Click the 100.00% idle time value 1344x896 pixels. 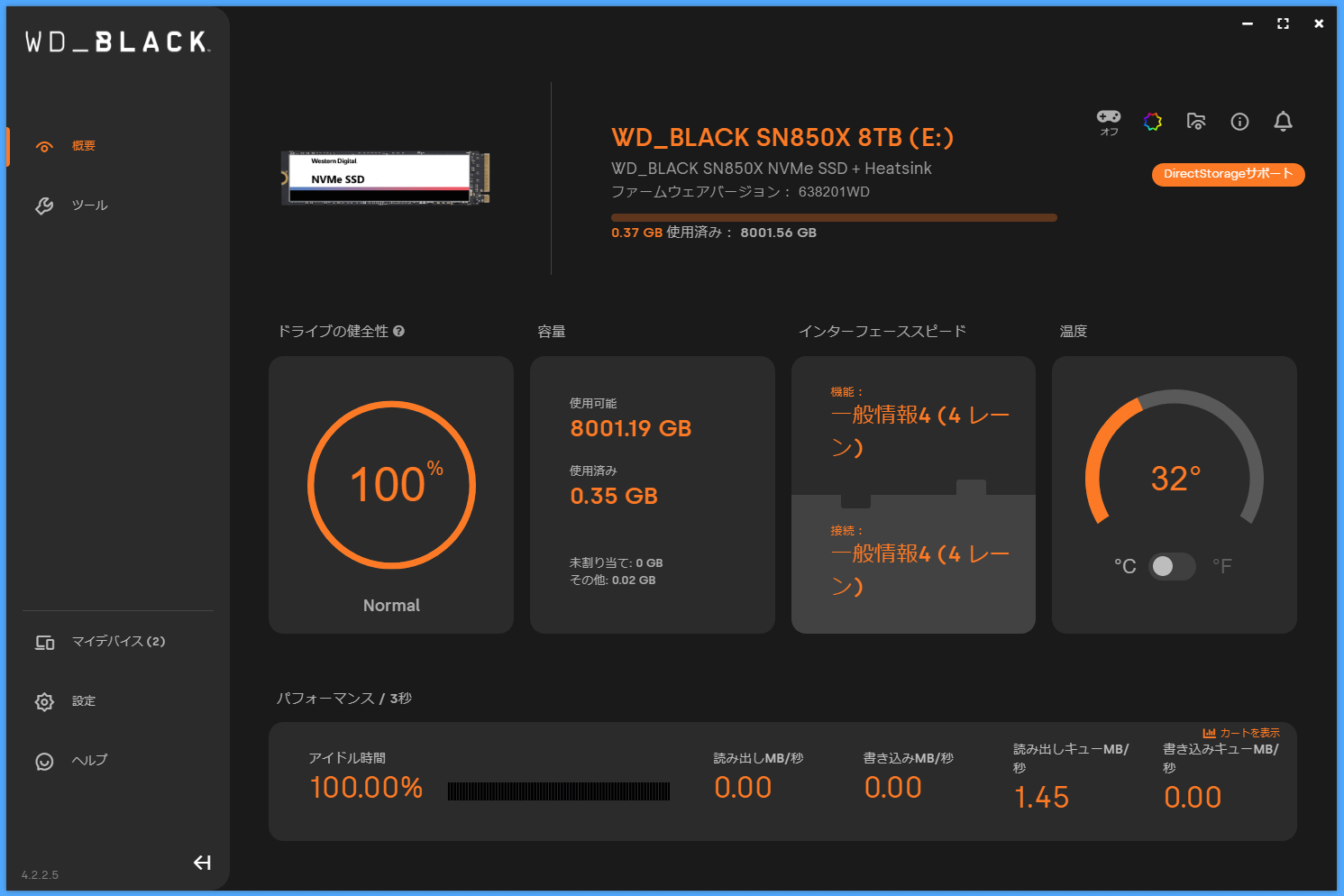point(366,788)
